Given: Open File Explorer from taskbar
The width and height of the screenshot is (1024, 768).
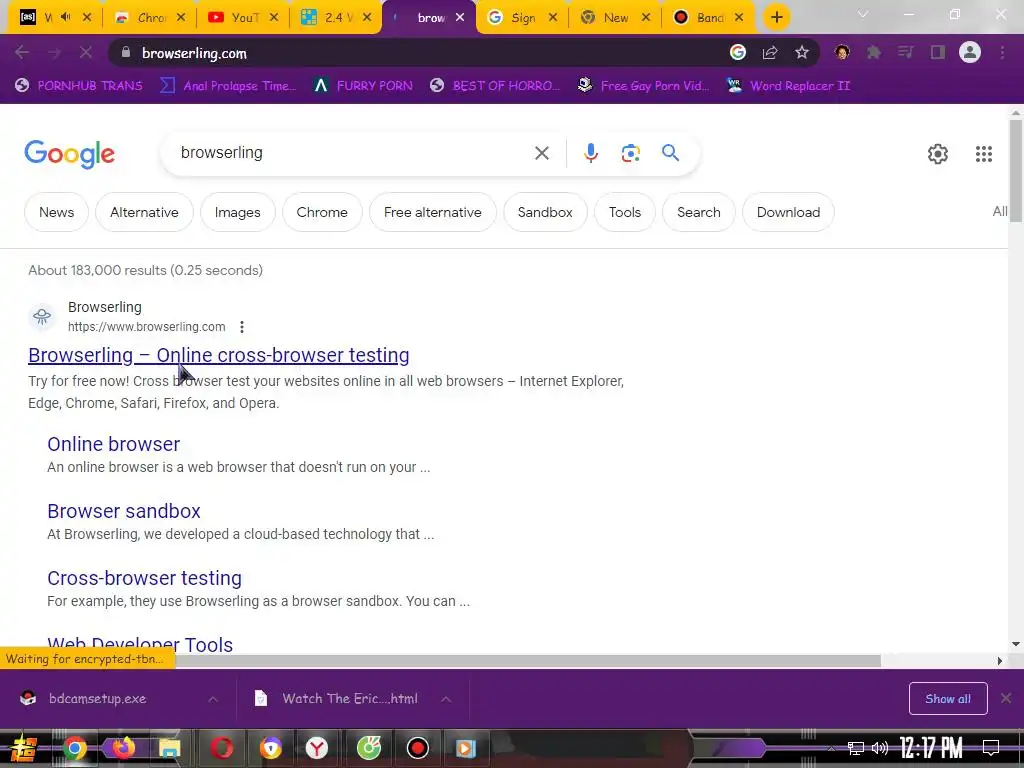Looking at the screenshot, I should coord(170,748).
